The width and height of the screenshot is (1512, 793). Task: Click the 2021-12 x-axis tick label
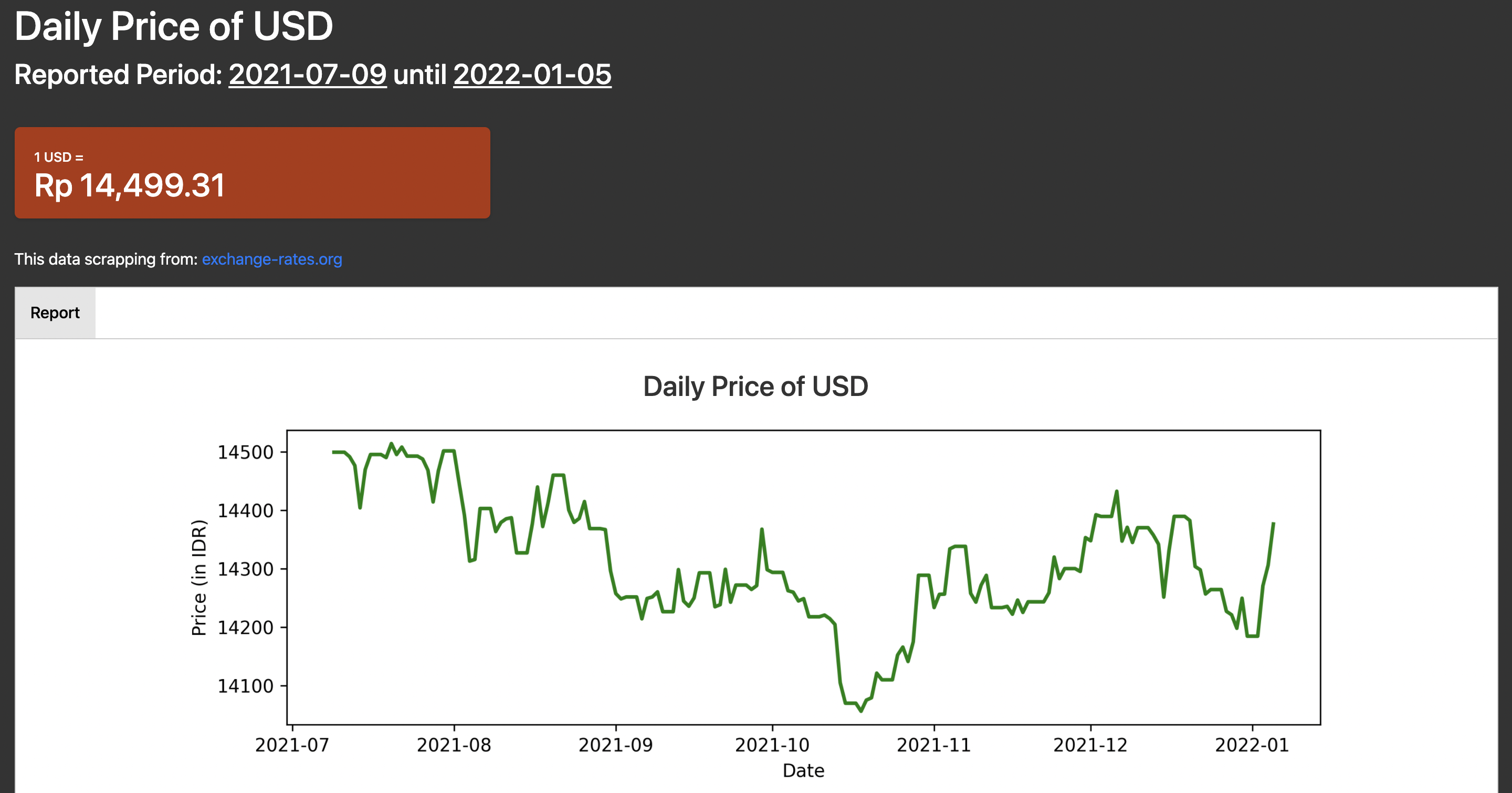tap(1090, 745)
